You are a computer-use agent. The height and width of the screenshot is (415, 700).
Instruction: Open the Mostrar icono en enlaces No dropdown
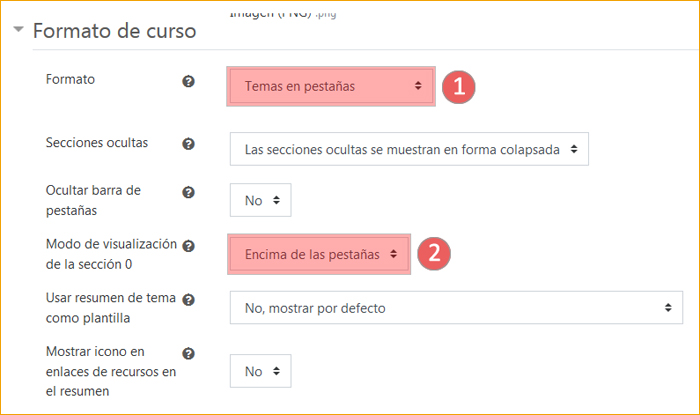[260, 371]
